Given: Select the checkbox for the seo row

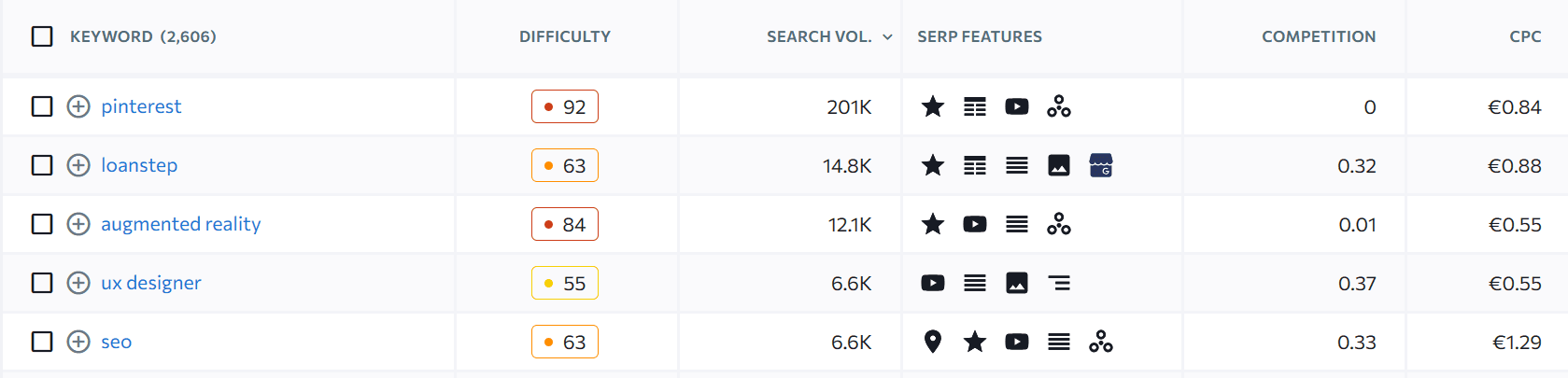Looking at the screenshot, I should [x=42, y=342].
